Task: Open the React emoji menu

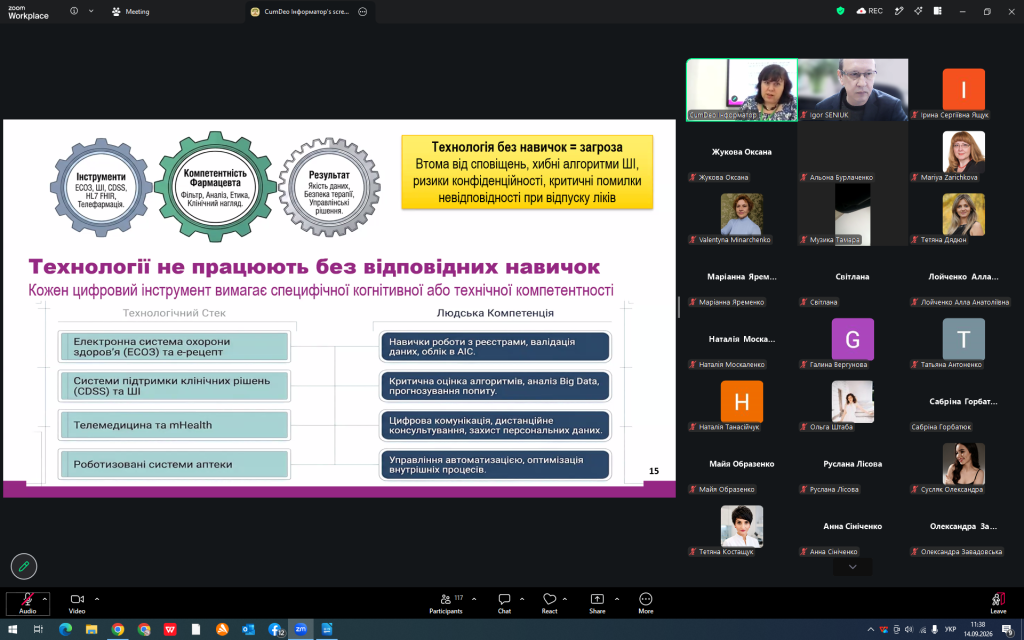Action: (x=549, y=603)
